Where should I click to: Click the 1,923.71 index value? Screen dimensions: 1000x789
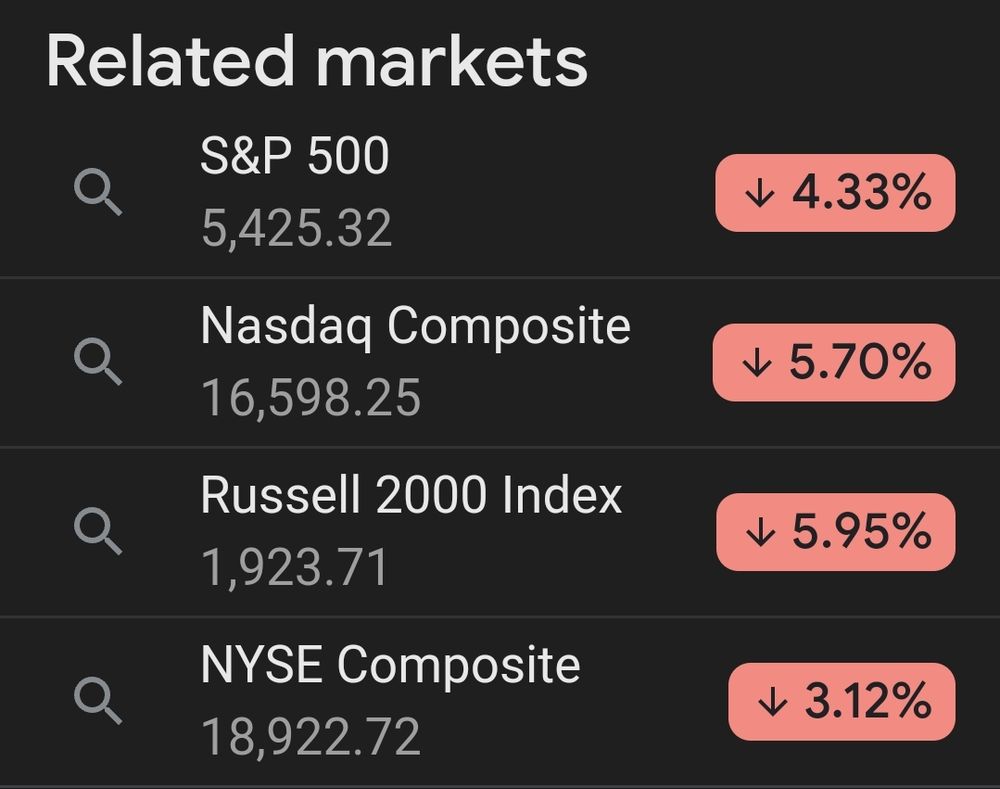tap(294, 568)
